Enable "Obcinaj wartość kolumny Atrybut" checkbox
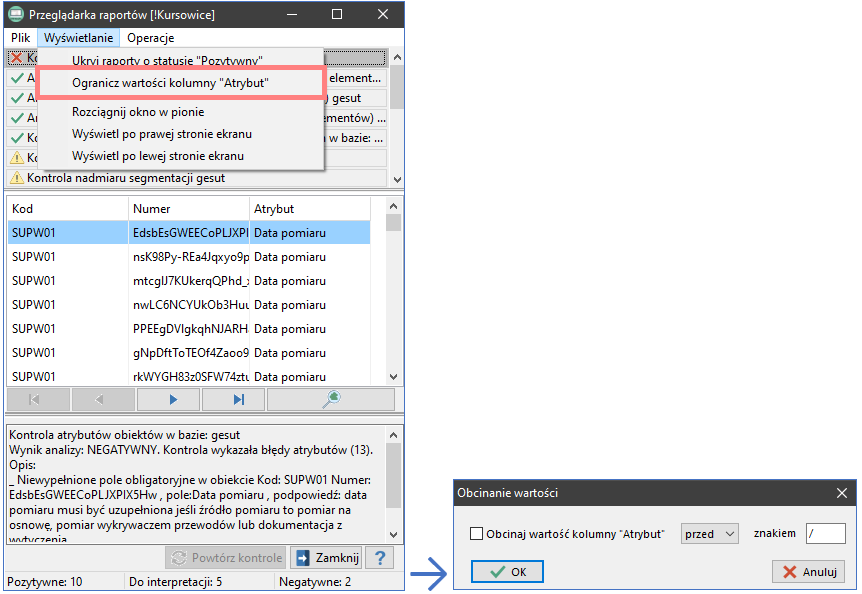The height and width of the screenshot is (594, 862). [x=477, y=534]
